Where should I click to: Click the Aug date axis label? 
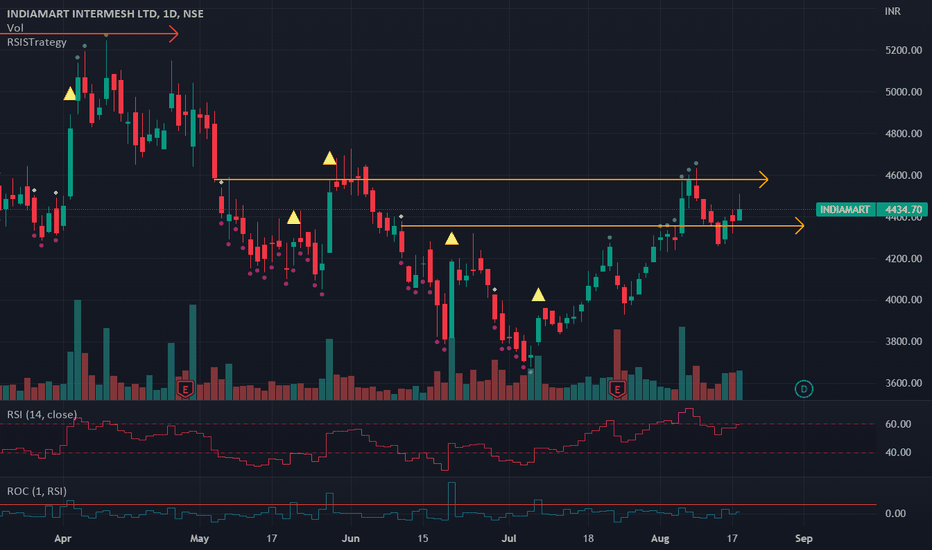(660, 539)
